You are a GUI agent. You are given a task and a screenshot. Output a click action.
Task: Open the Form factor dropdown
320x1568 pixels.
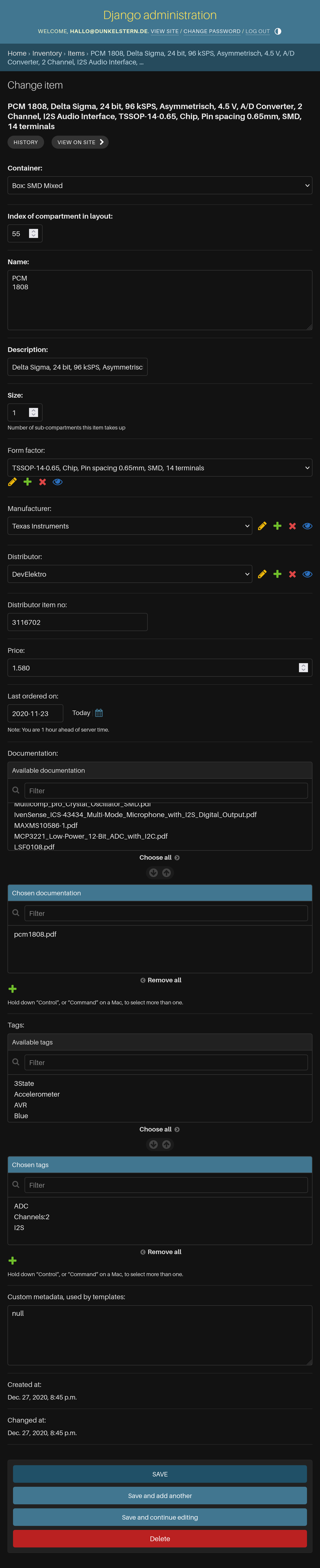pyautogui.click(x=160, y=468)
